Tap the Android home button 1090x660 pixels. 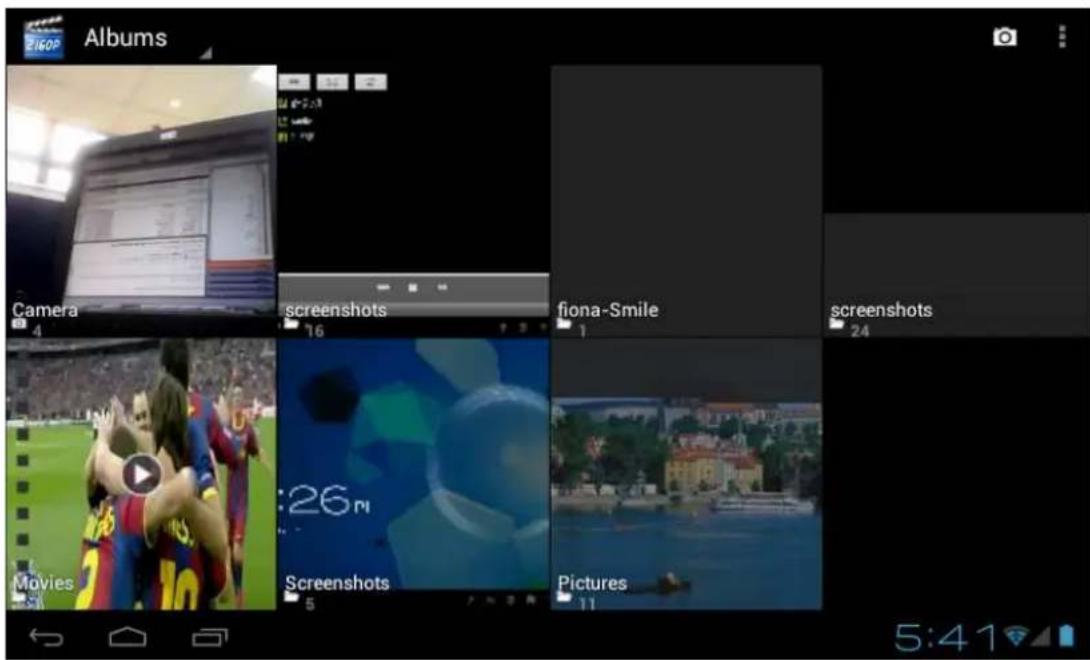[x=128, y=636]
